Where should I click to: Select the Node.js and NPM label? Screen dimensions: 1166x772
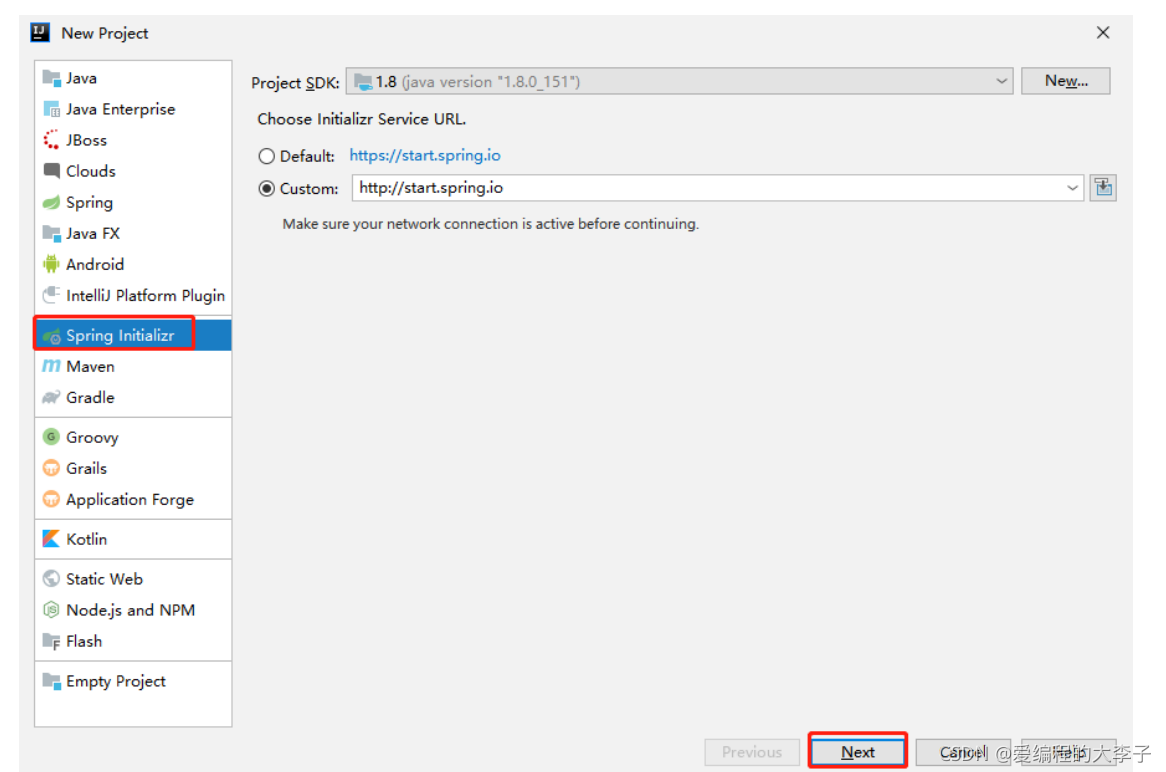[130, 611]
